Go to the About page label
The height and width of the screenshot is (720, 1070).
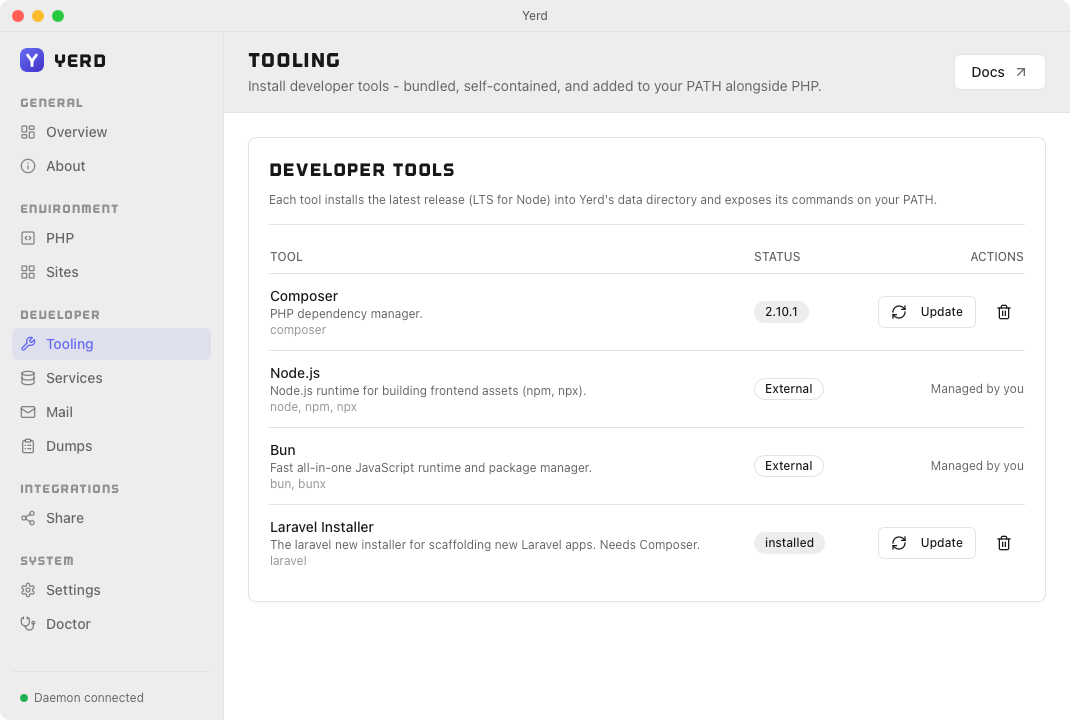click(66, 167)
